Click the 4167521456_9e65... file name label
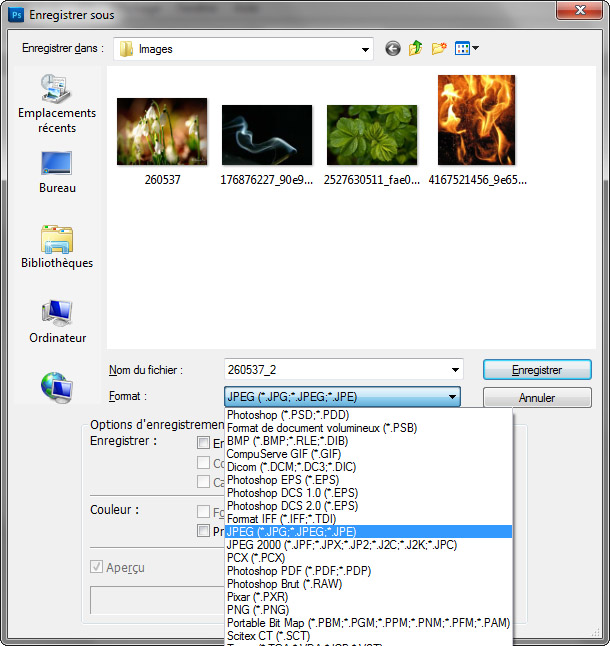The width and height of the screenshot is (610, 646). pyautogui.click(x=477, y=180)
